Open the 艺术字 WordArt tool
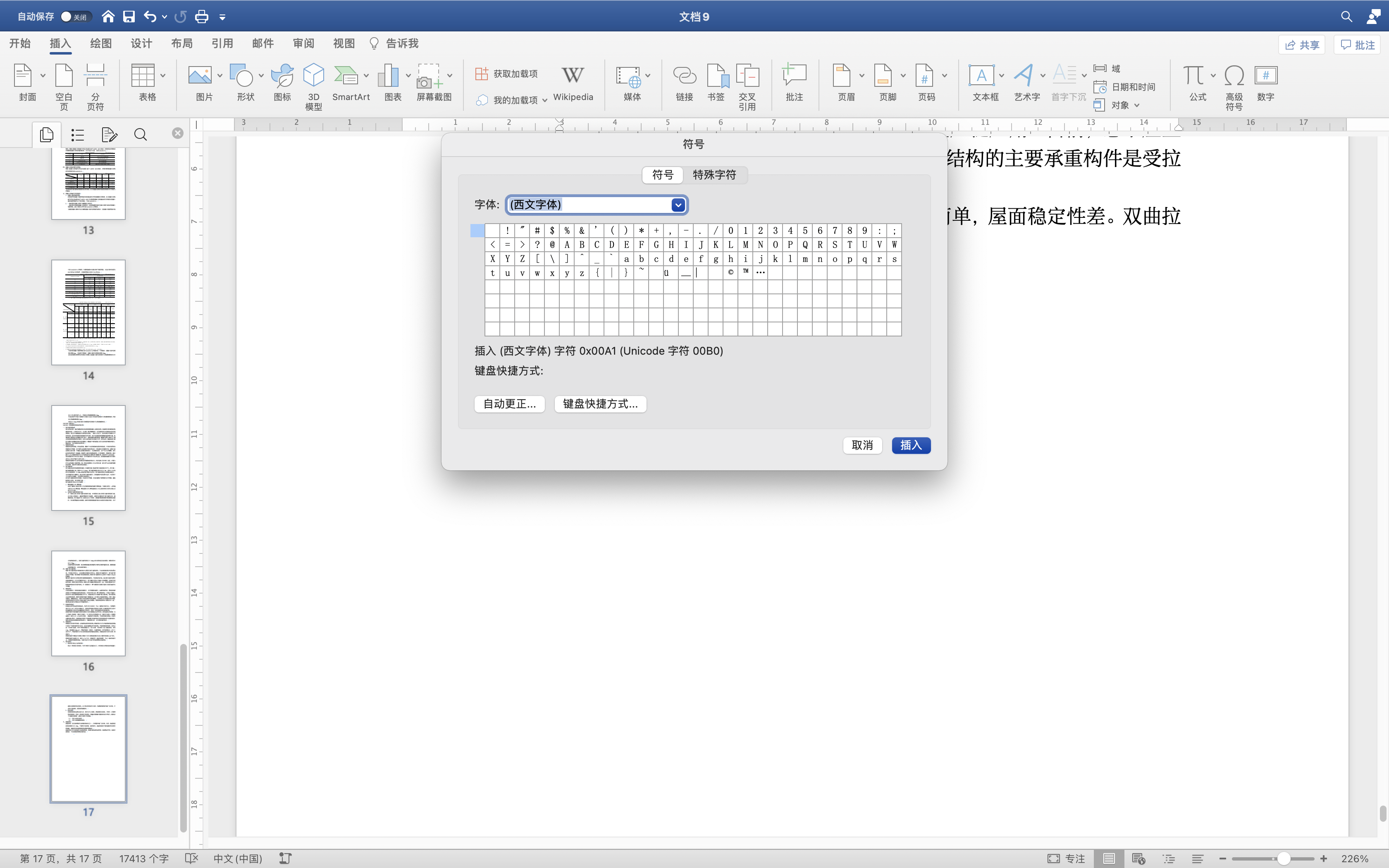 [x=1024, y=76]
